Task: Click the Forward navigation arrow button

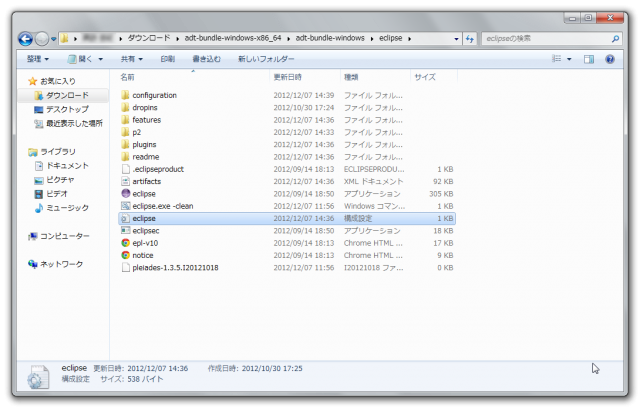Action: click(41, 39)
